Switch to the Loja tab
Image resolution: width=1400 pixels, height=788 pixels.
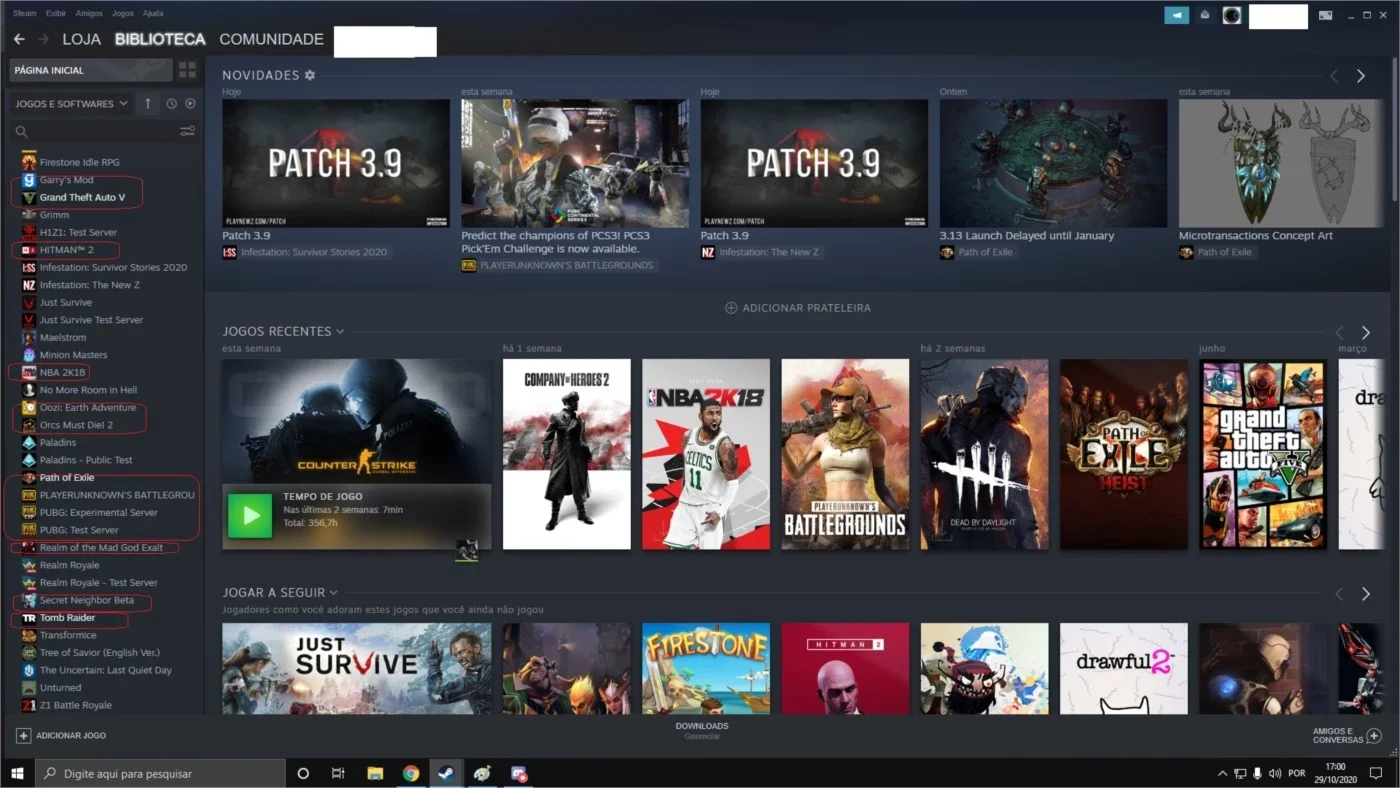click(82, 39)
